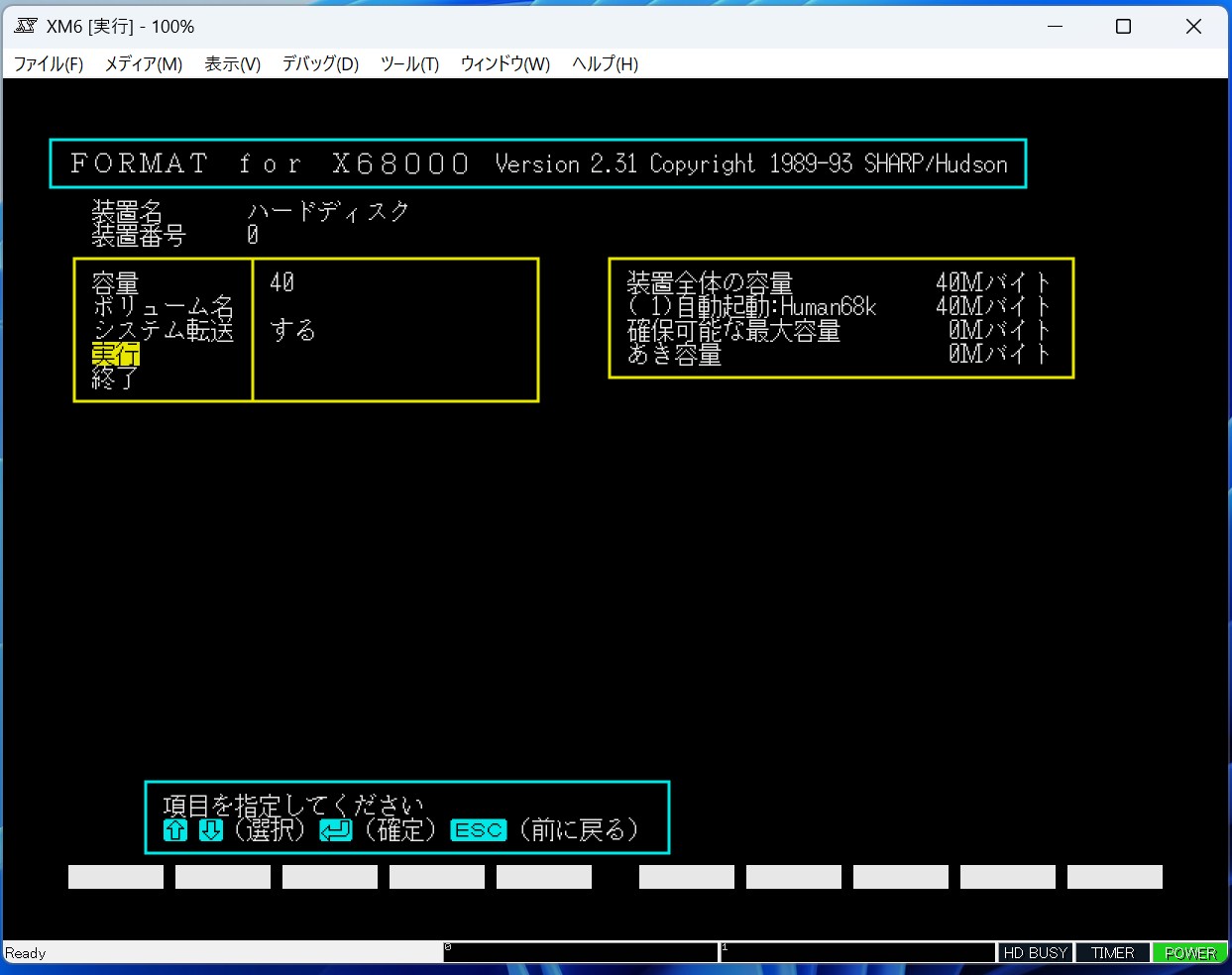Click the green POWER status indicator
The width and height of the screenshot is (1232, 975).
1189,953
